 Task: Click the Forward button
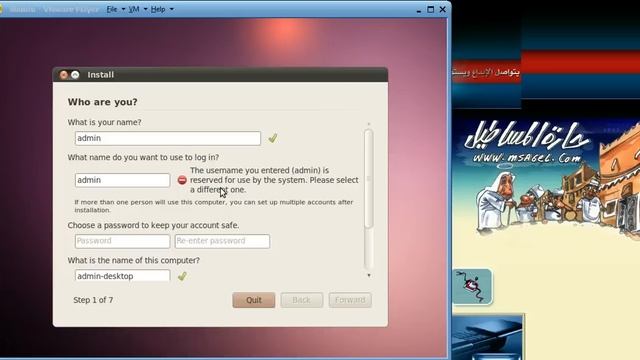pyautogui.click(x=350, y=300)
